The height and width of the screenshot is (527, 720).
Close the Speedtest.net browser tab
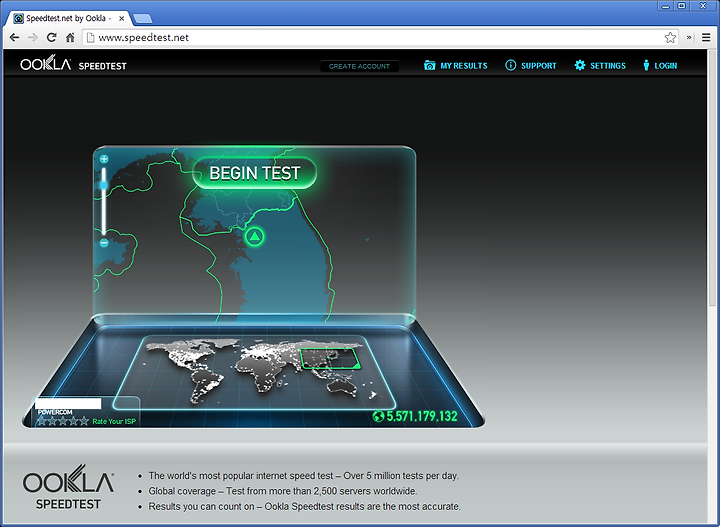[122, 19]
